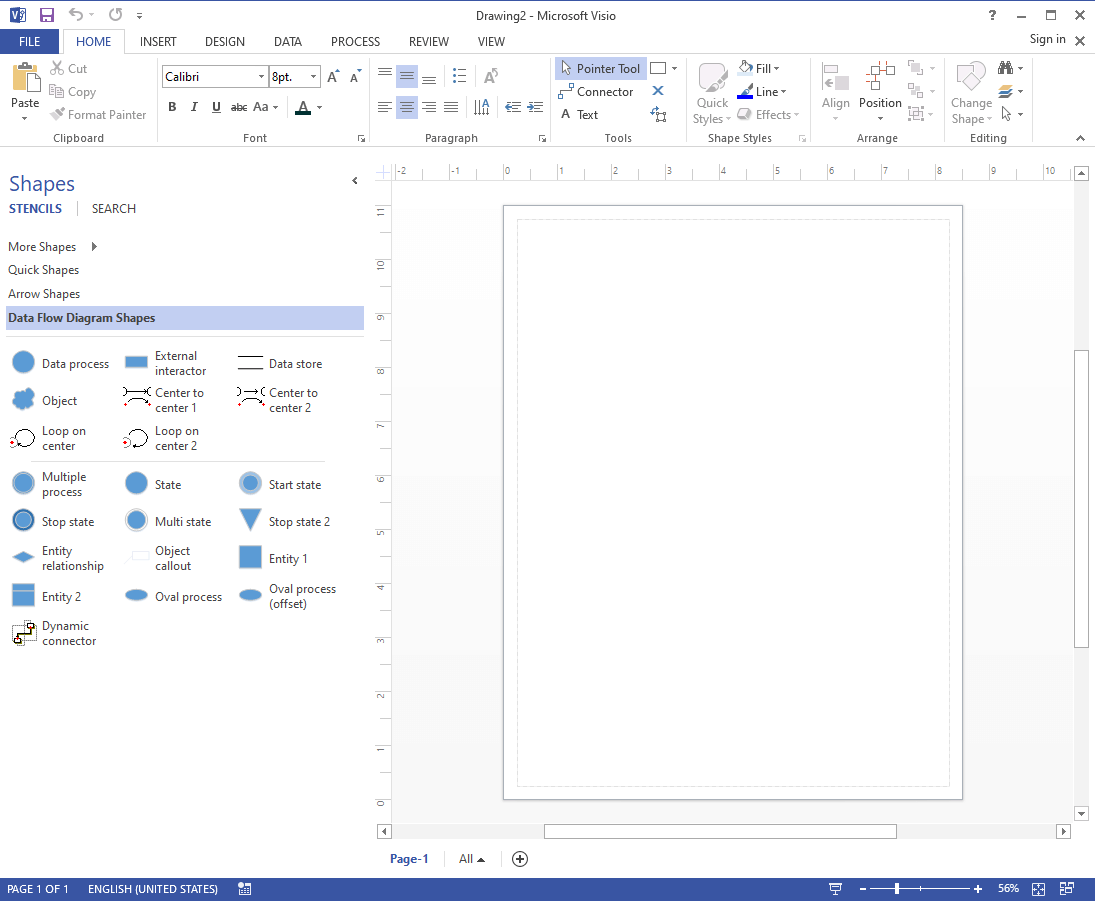This screenshot has height=901, width=1095.
Task: Switch to the INSERT ribbon tab
Action: click(x=158, y=41)
